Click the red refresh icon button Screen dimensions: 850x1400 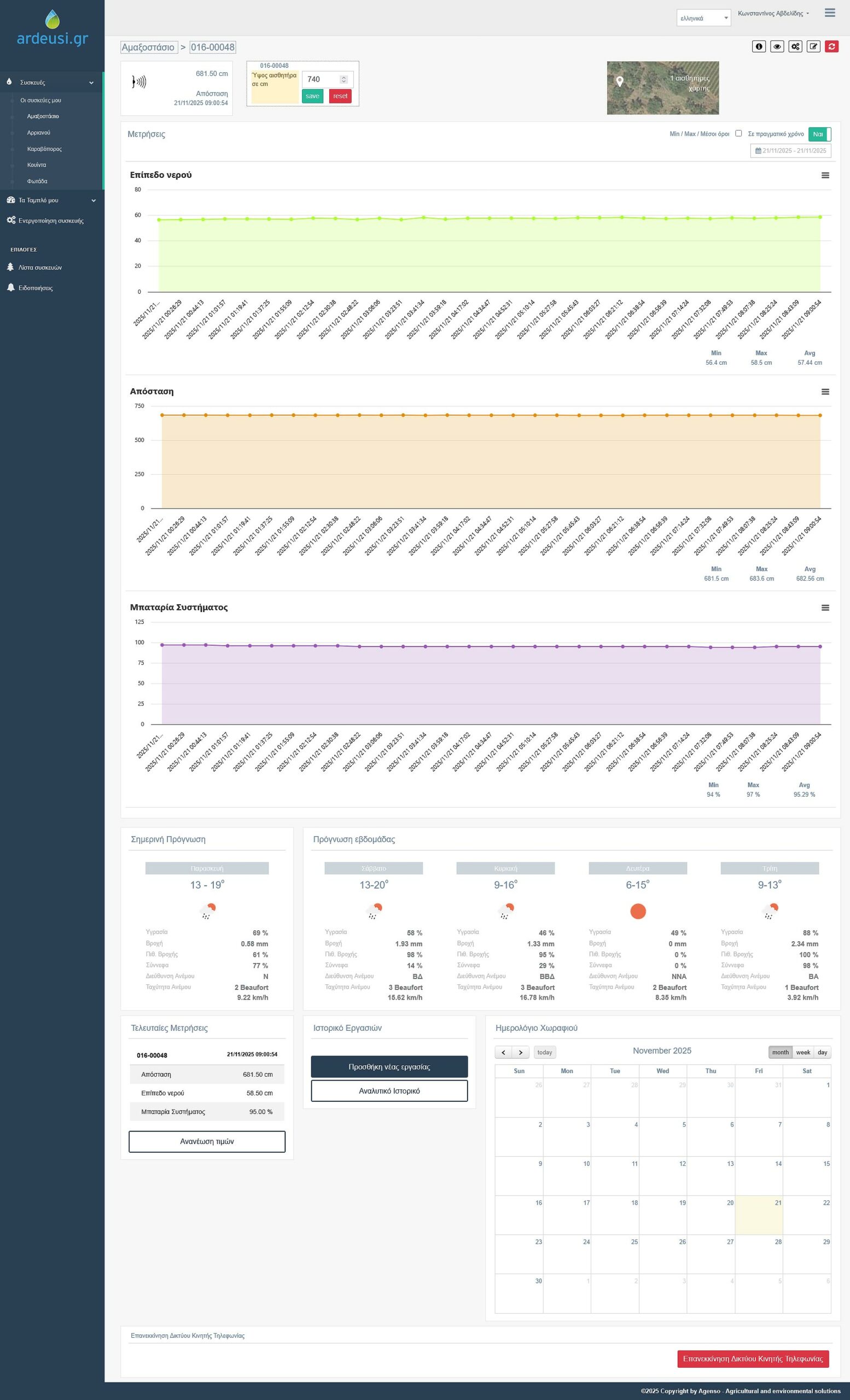coord(831,46)
